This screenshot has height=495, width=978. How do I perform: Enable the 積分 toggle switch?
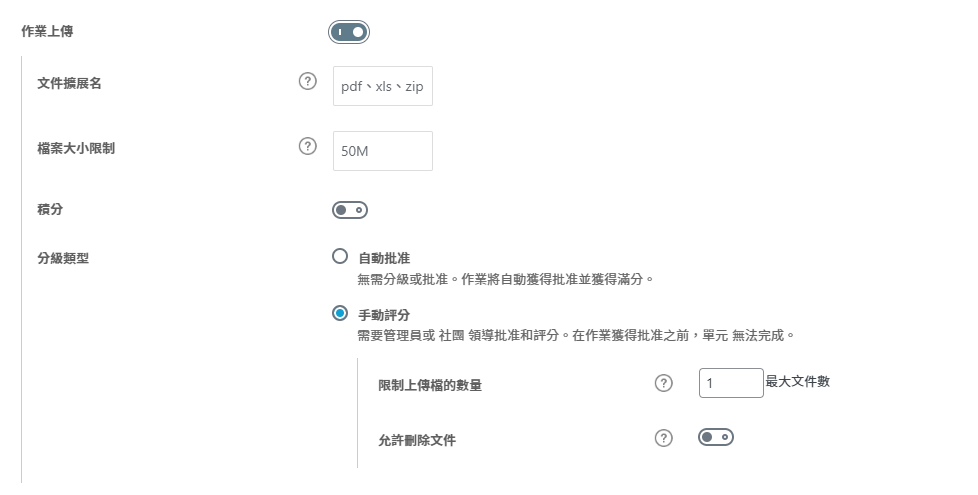tap(350, 210)
